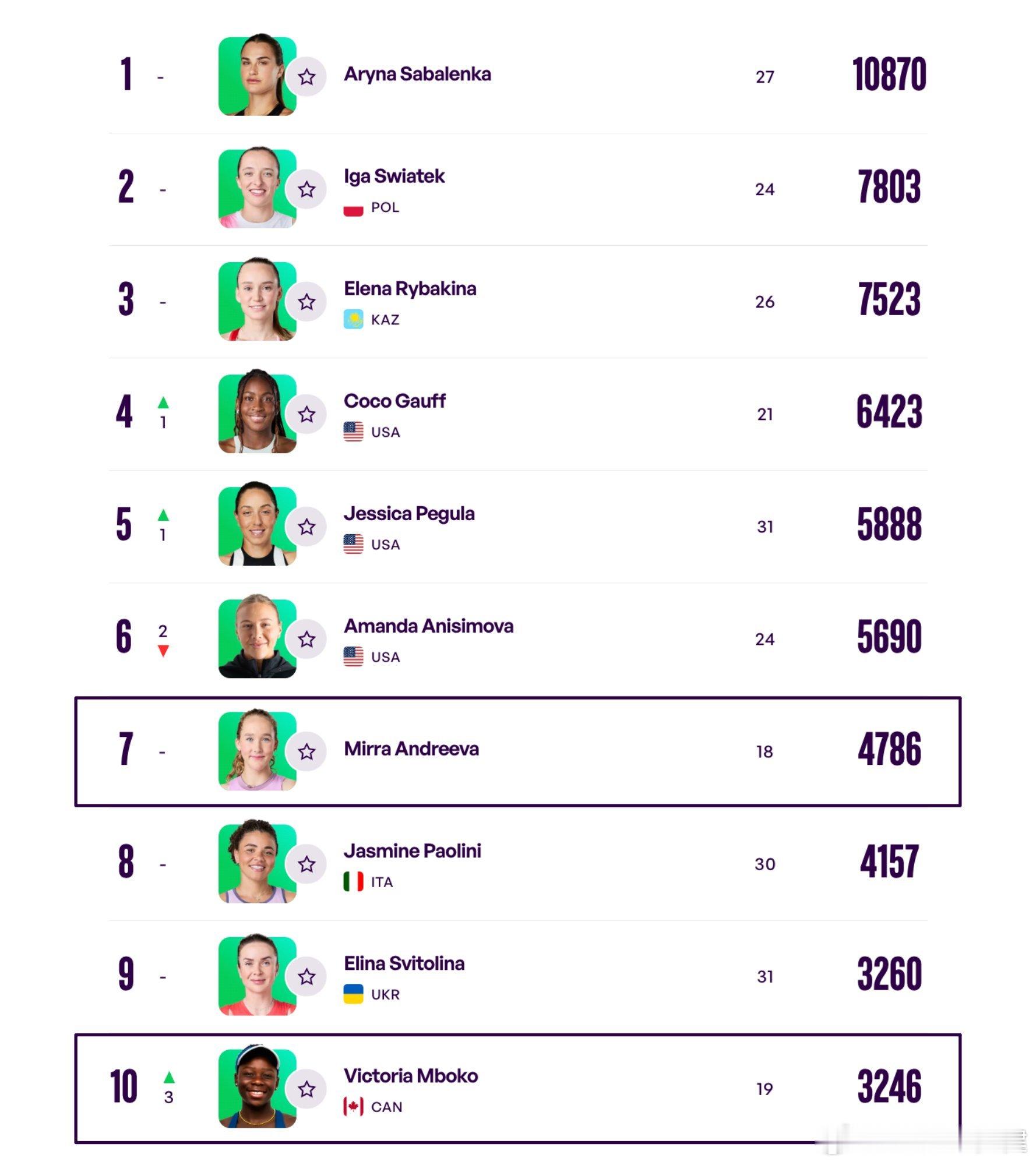Screen dimensions: 1036x1165
Task: Click the USA flag under Jessica Pegula
Action: click(x=353, y=544)
